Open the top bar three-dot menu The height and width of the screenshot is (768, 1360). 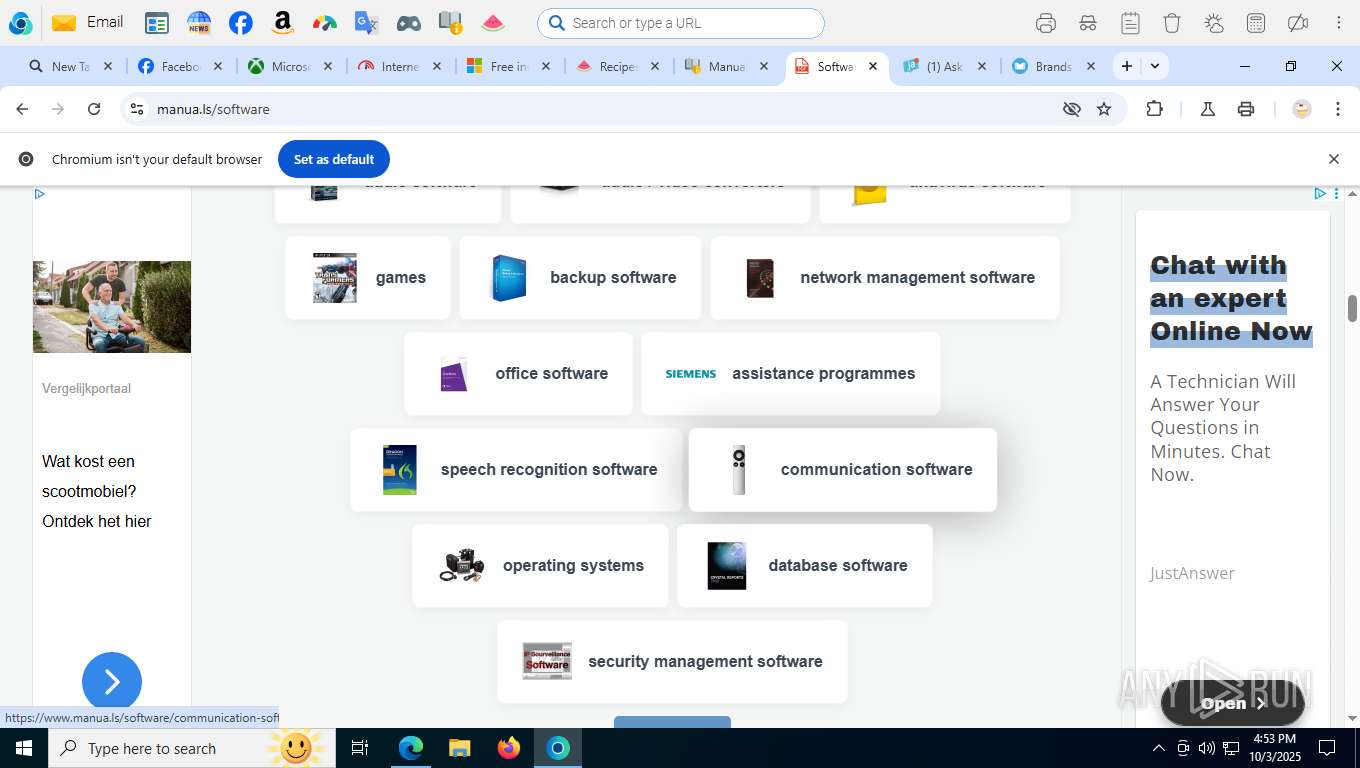(x=1338, y=23)
